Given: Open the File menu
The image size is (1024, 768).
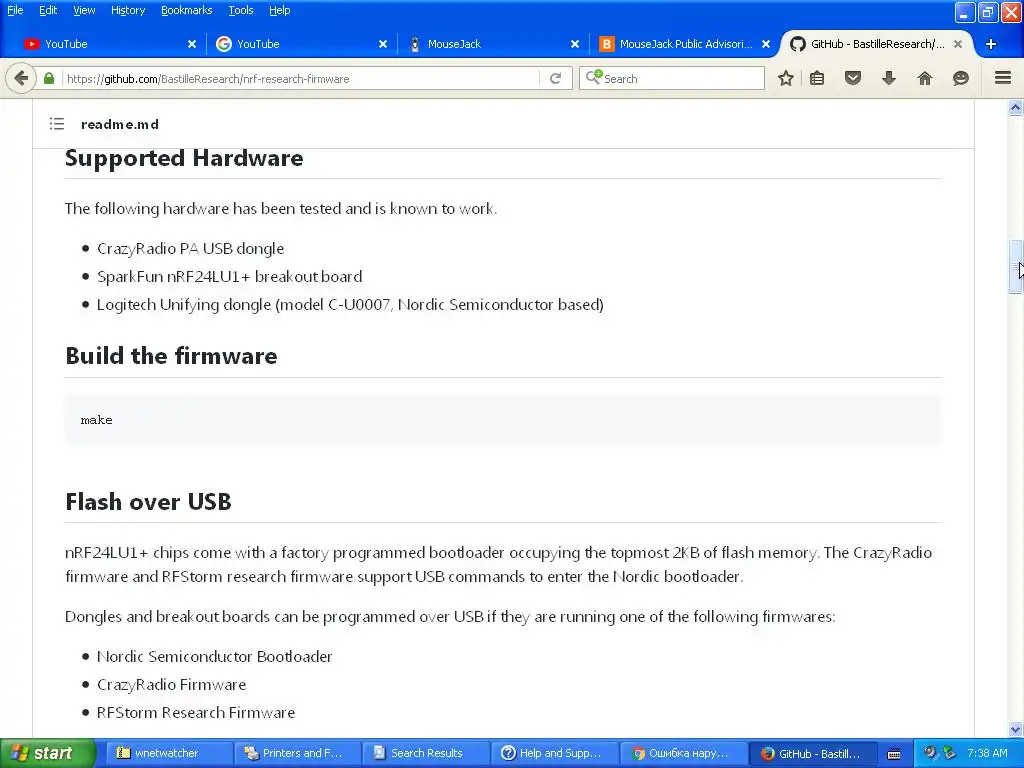Looking at the screenshot, I should (15, 10).
